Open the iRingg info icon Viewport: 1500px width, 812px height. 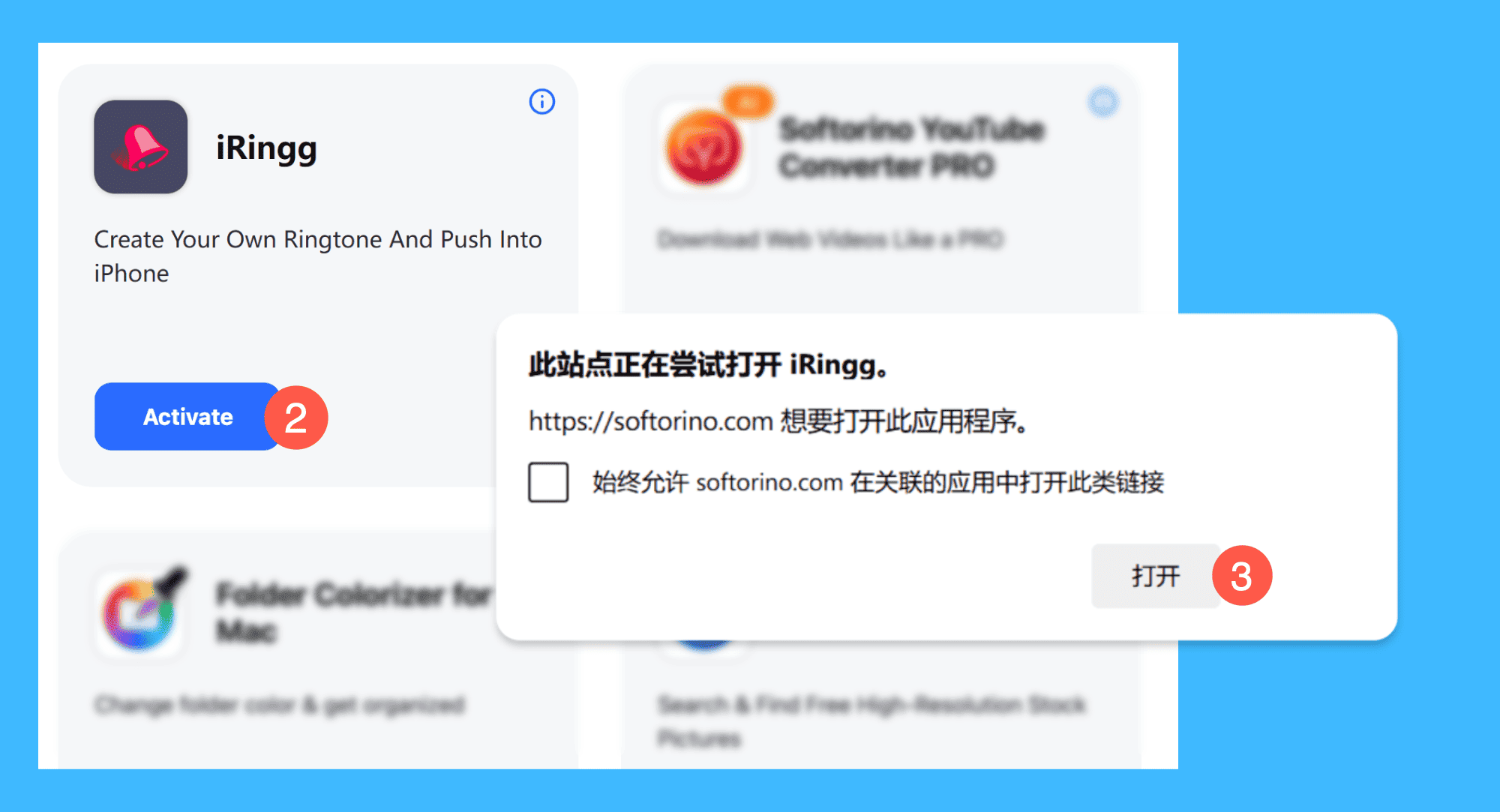(541, 101)
